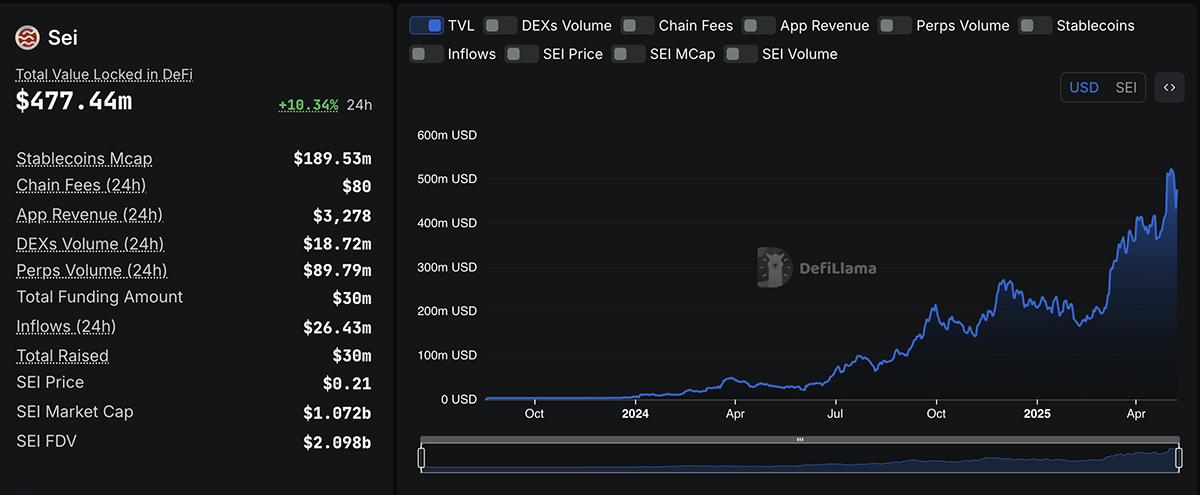
Task: Click the 600m USD axis label
Action: [x=446, y=135]
